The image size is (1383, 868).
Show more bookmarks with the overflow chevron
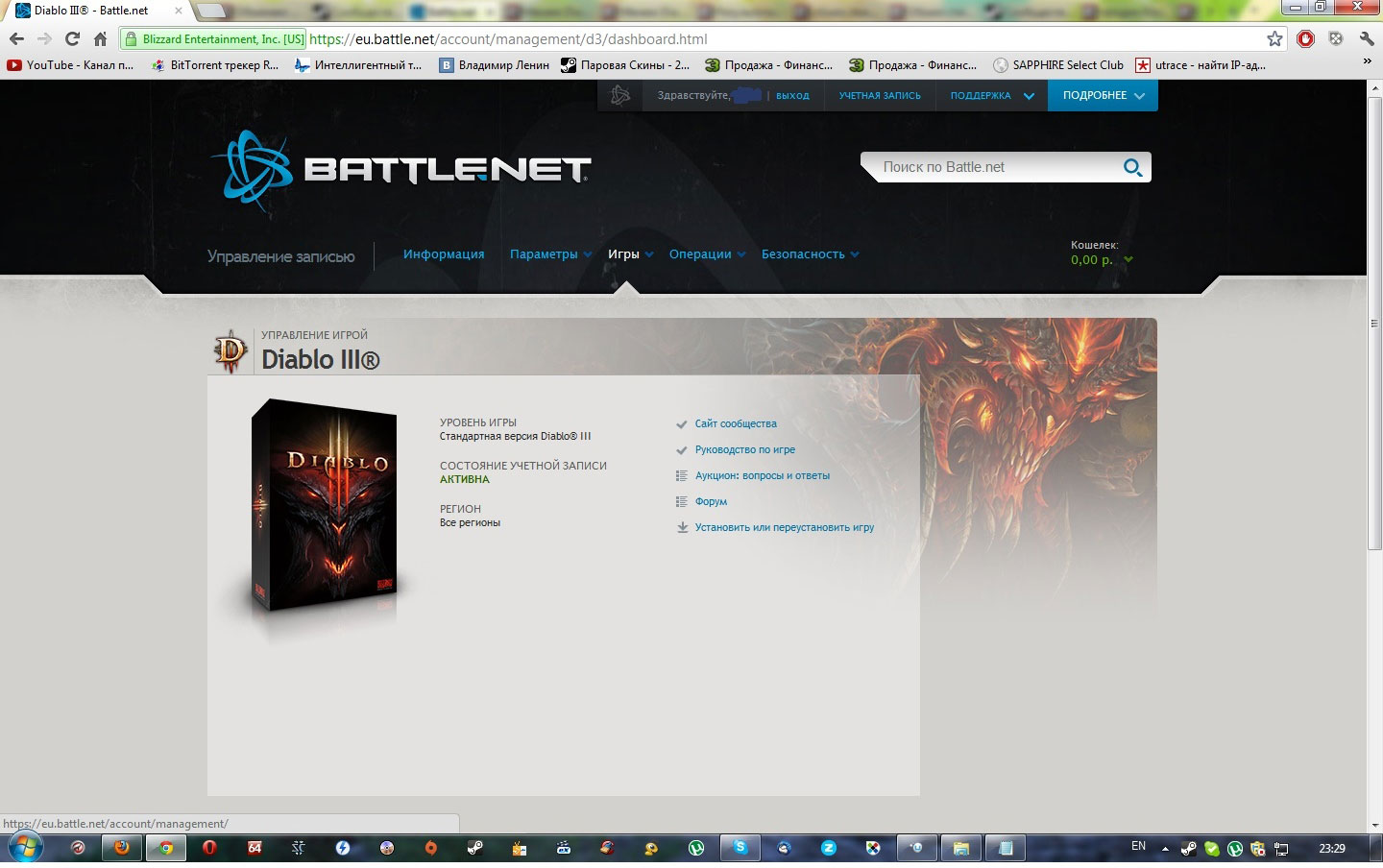point(1367,61)
